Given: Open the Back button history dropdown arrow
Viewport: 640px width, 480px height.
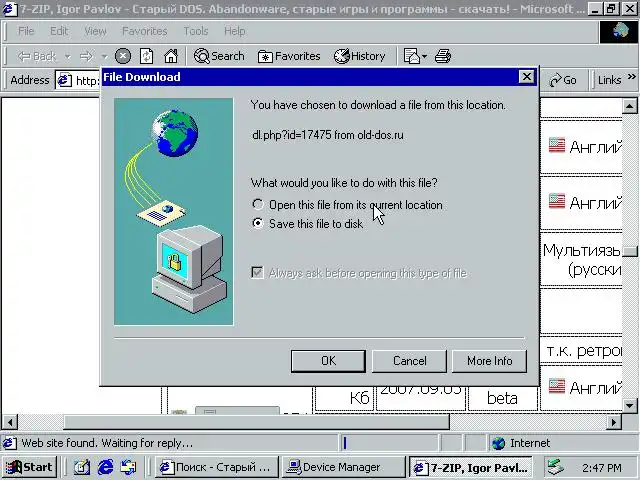Looking at the screenshot, I should coord(68,56).
